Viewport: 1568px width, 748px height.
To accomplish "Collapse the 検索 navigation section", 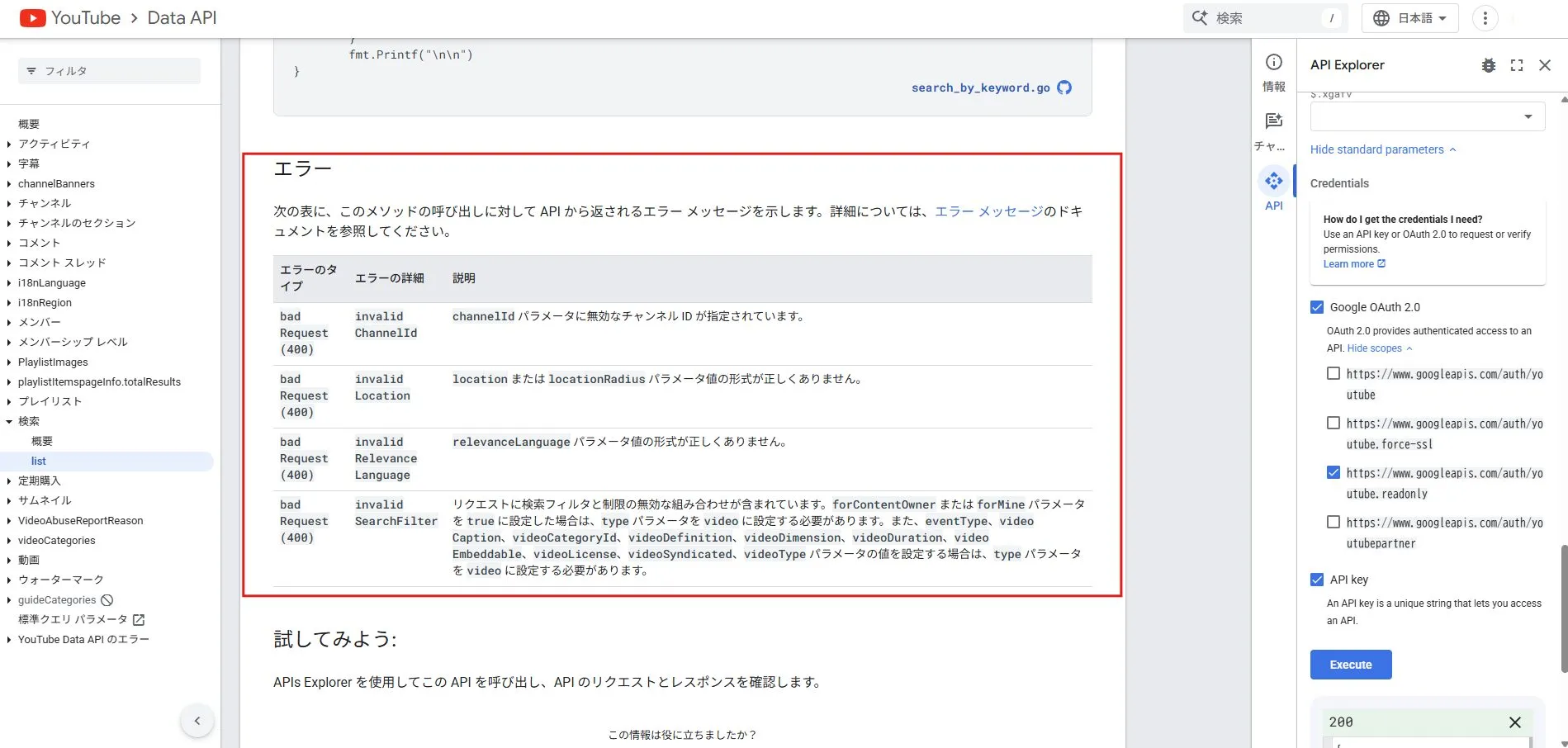I will [9, 421].
